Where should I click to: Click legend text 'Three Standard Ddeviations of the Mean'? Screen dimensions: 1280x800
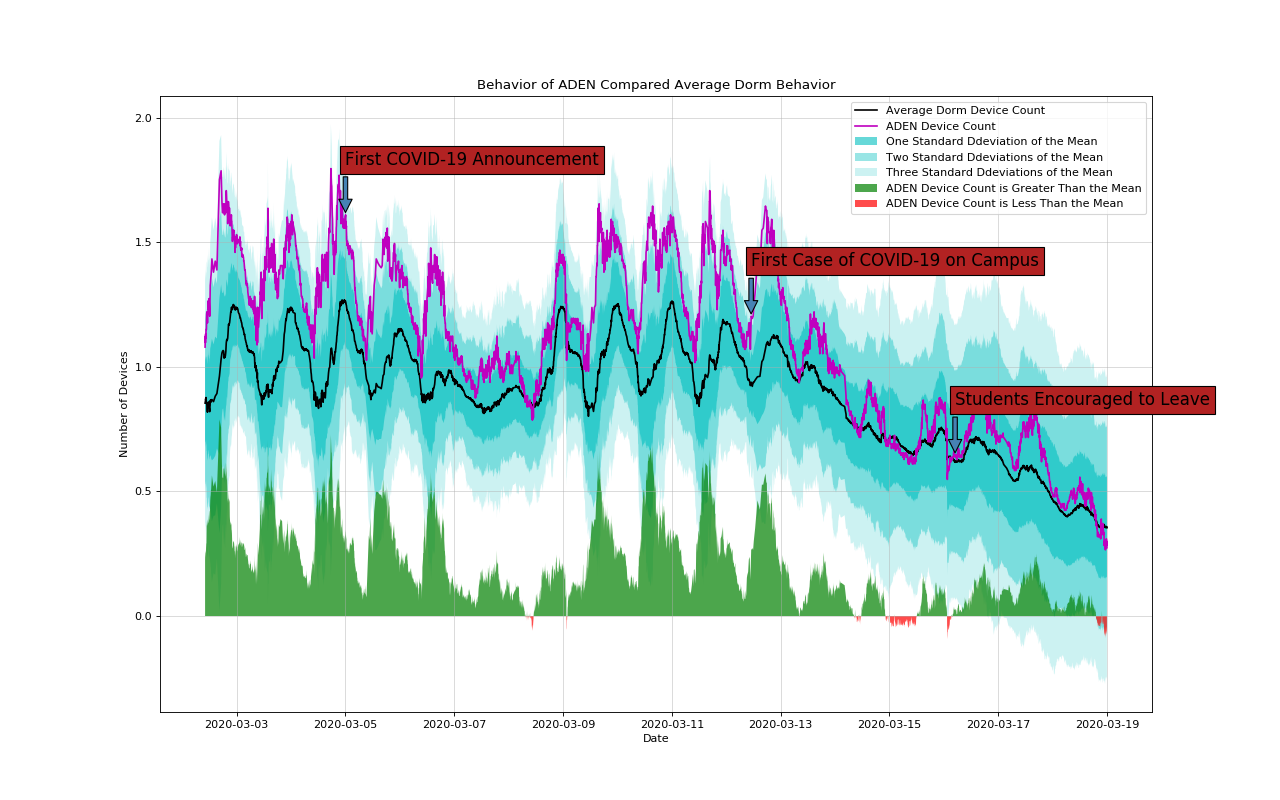(999, 173)
